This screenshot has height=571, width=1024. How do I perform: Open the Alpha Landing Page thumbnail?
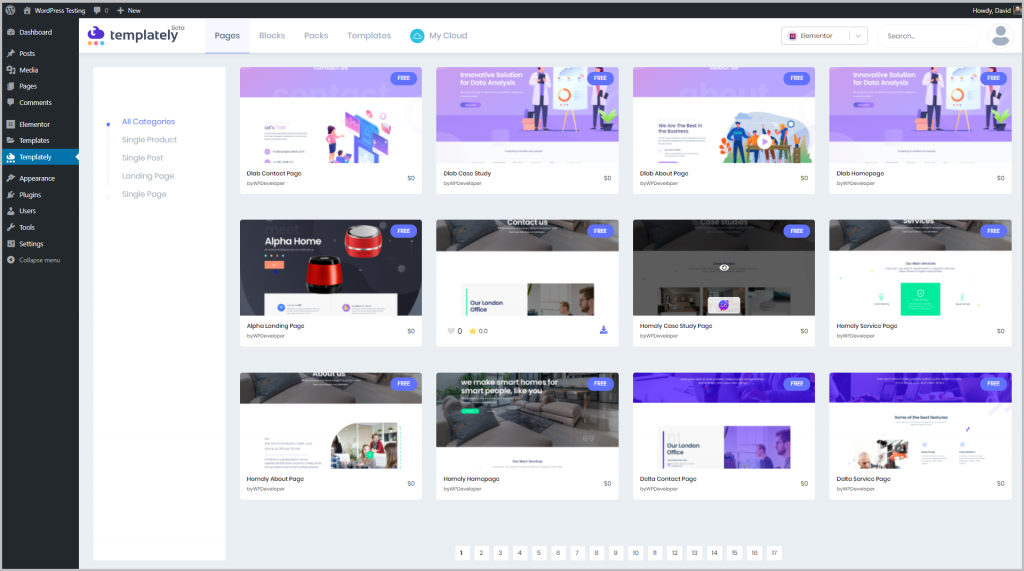[330, 268]
